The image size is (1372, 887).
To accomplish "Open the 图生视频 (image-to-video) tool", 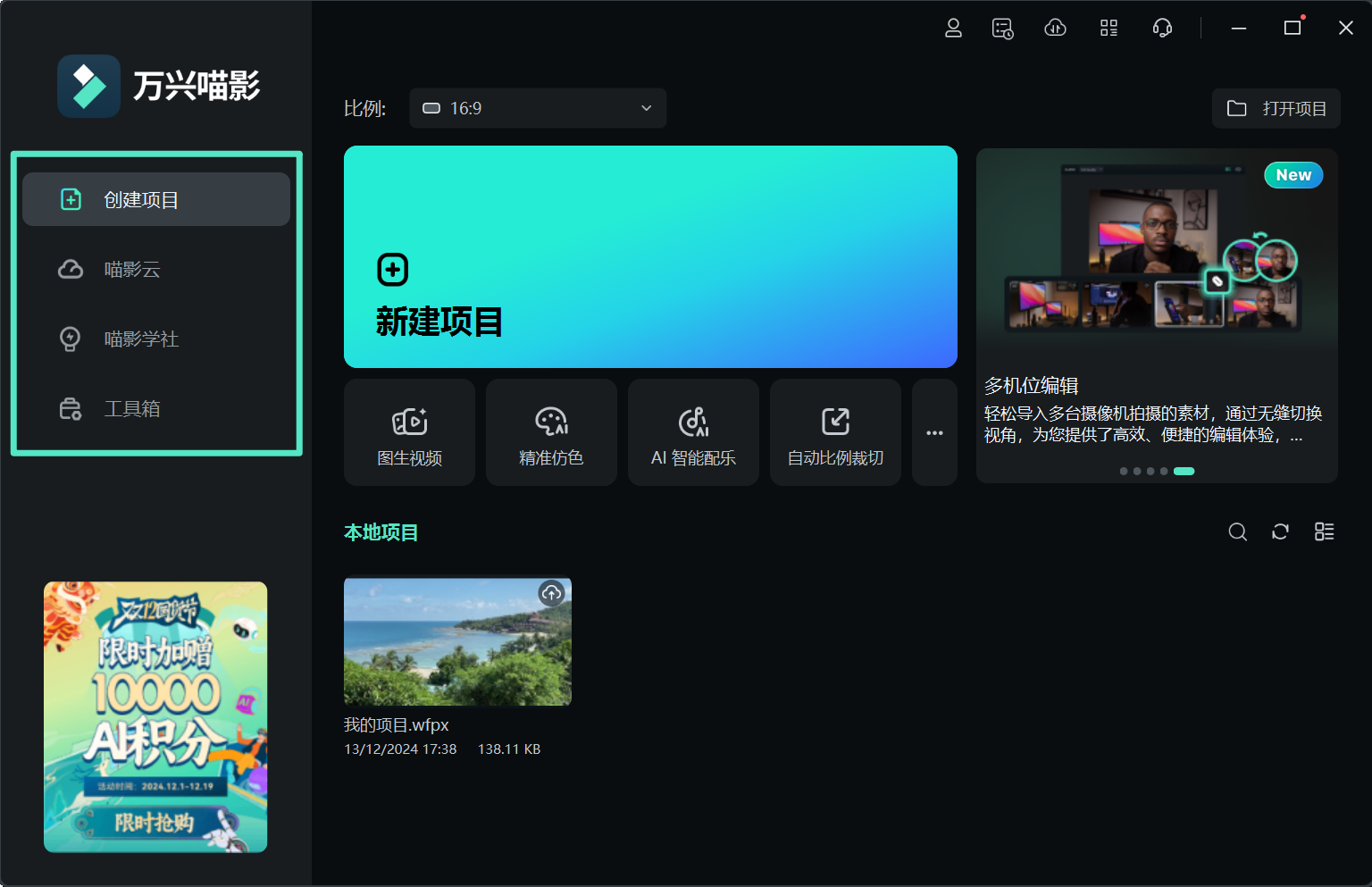I will pyautogui.click(x=408, y=432).
